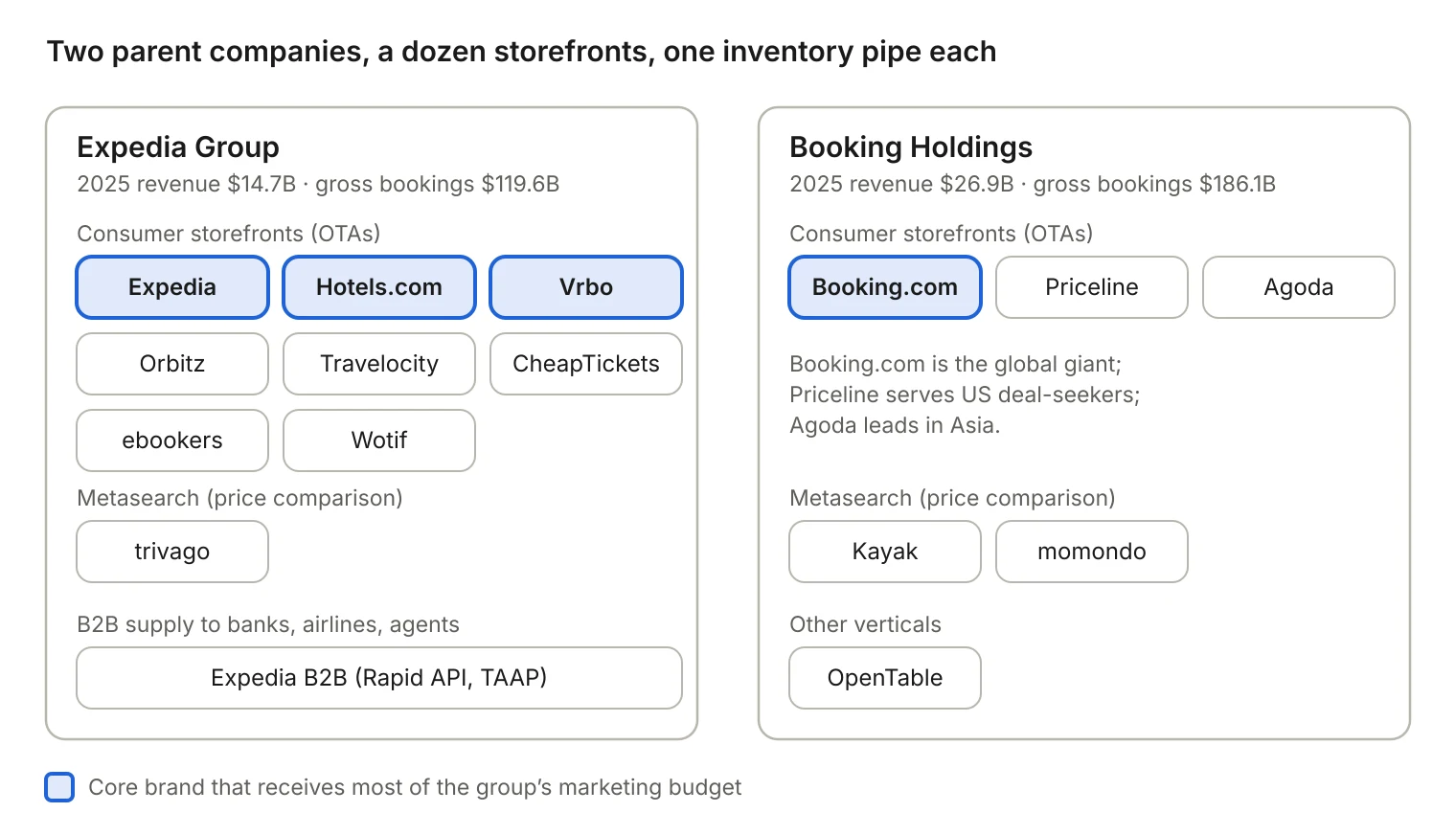Click the Booking.com brand chip

pyautogui.click(x=885, y=287)
